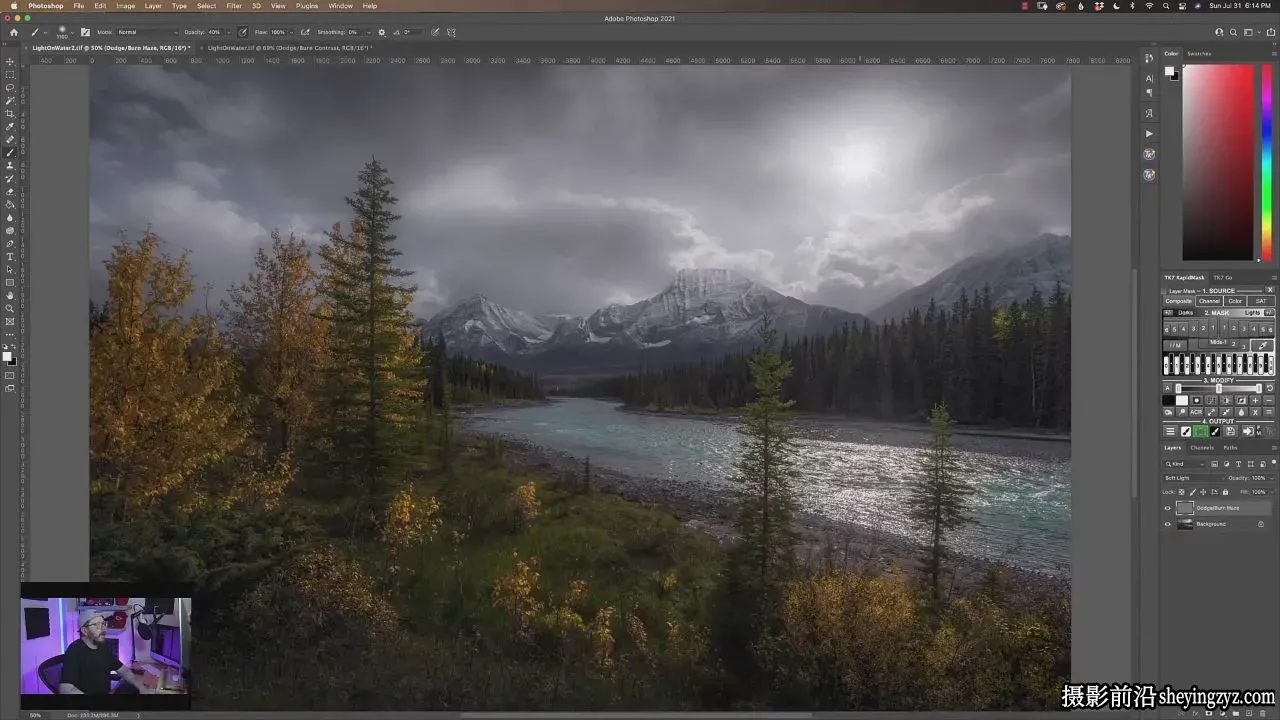Open the Layer menu
This screenshot has width=1280, height=720.
153,6
